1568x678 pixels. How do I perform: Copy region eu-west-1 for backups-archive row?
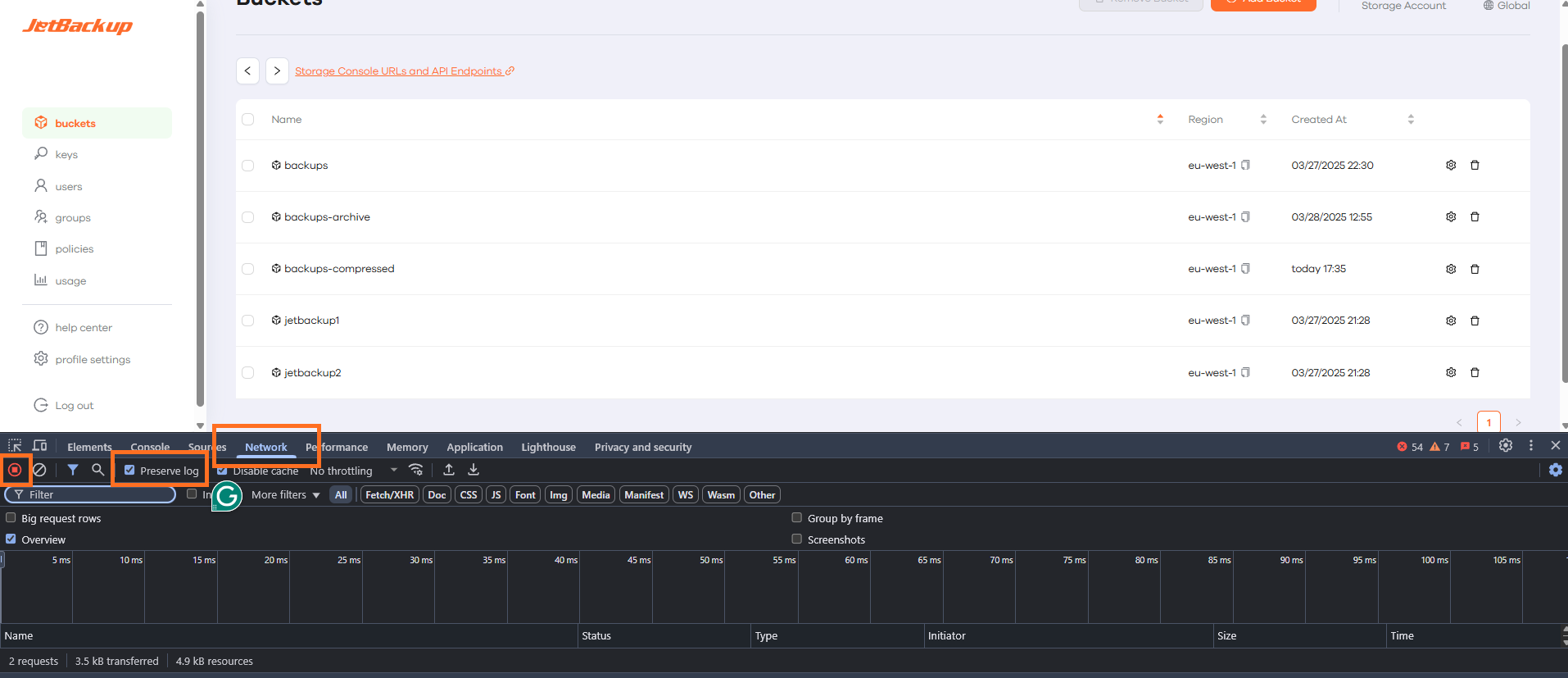click(1245, 216)
